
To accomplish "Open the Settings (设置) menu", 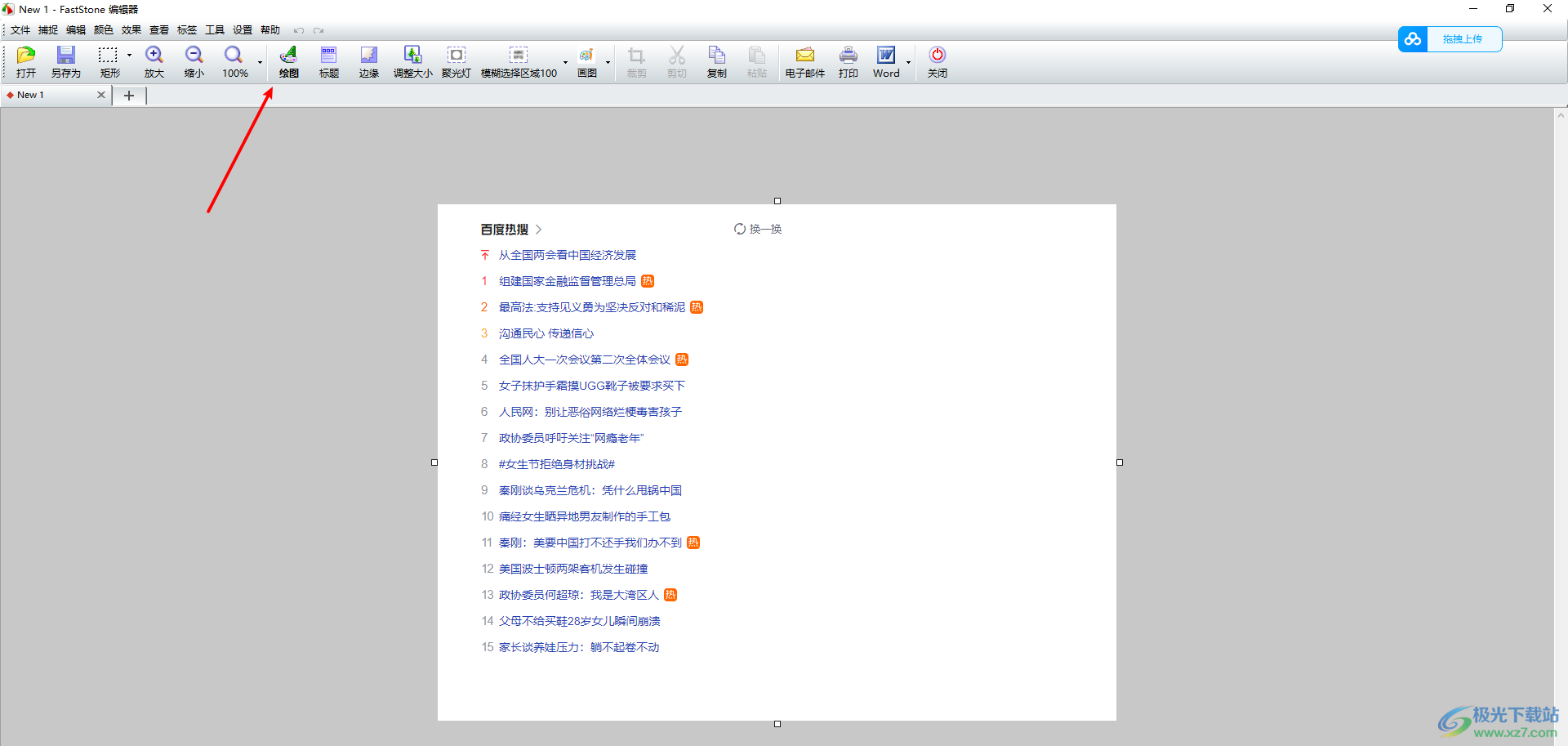I will [243, 30].
